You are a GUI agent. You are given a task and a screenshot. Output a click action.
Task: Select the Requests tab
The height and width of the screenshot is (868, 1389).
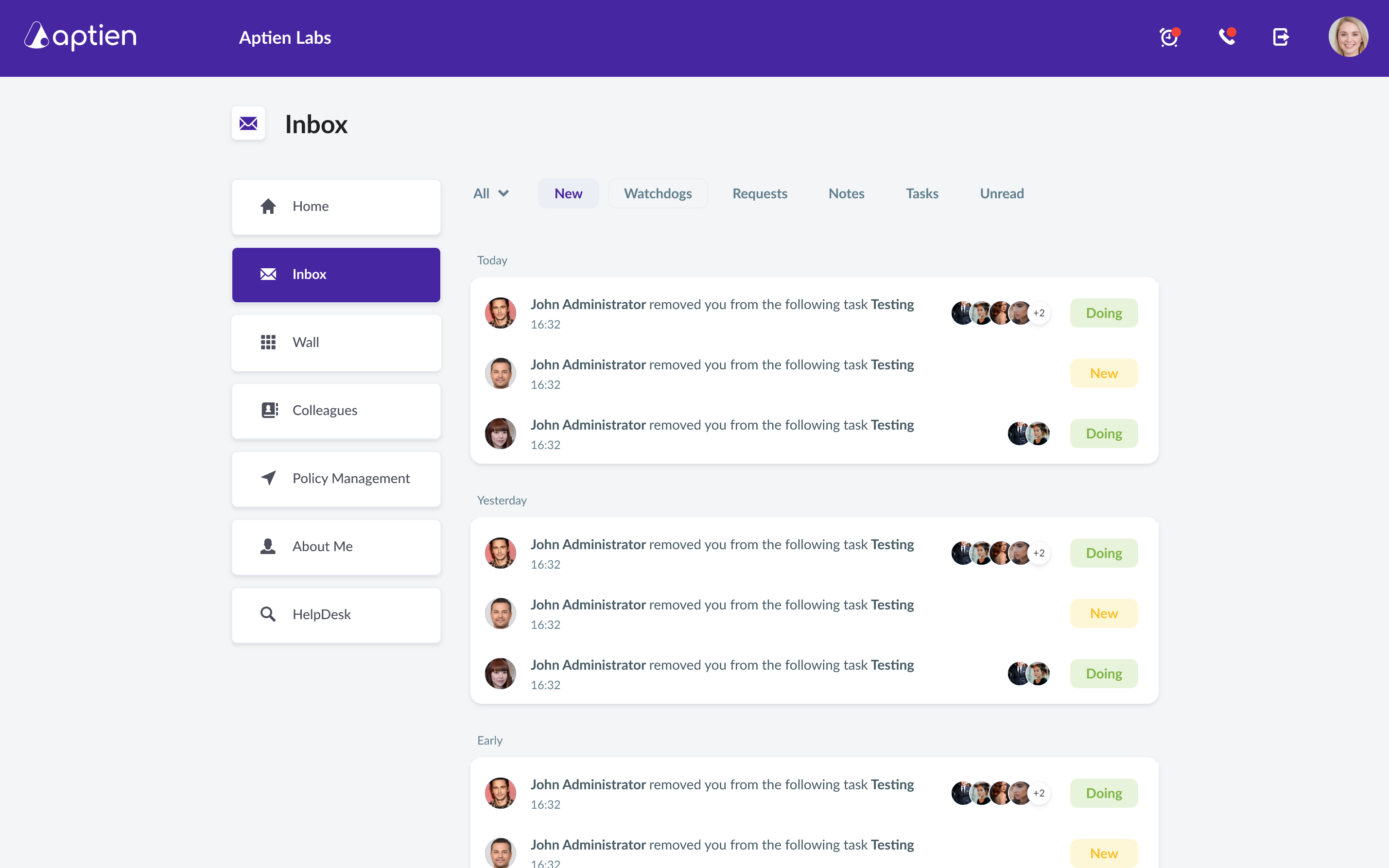[759, 193]
